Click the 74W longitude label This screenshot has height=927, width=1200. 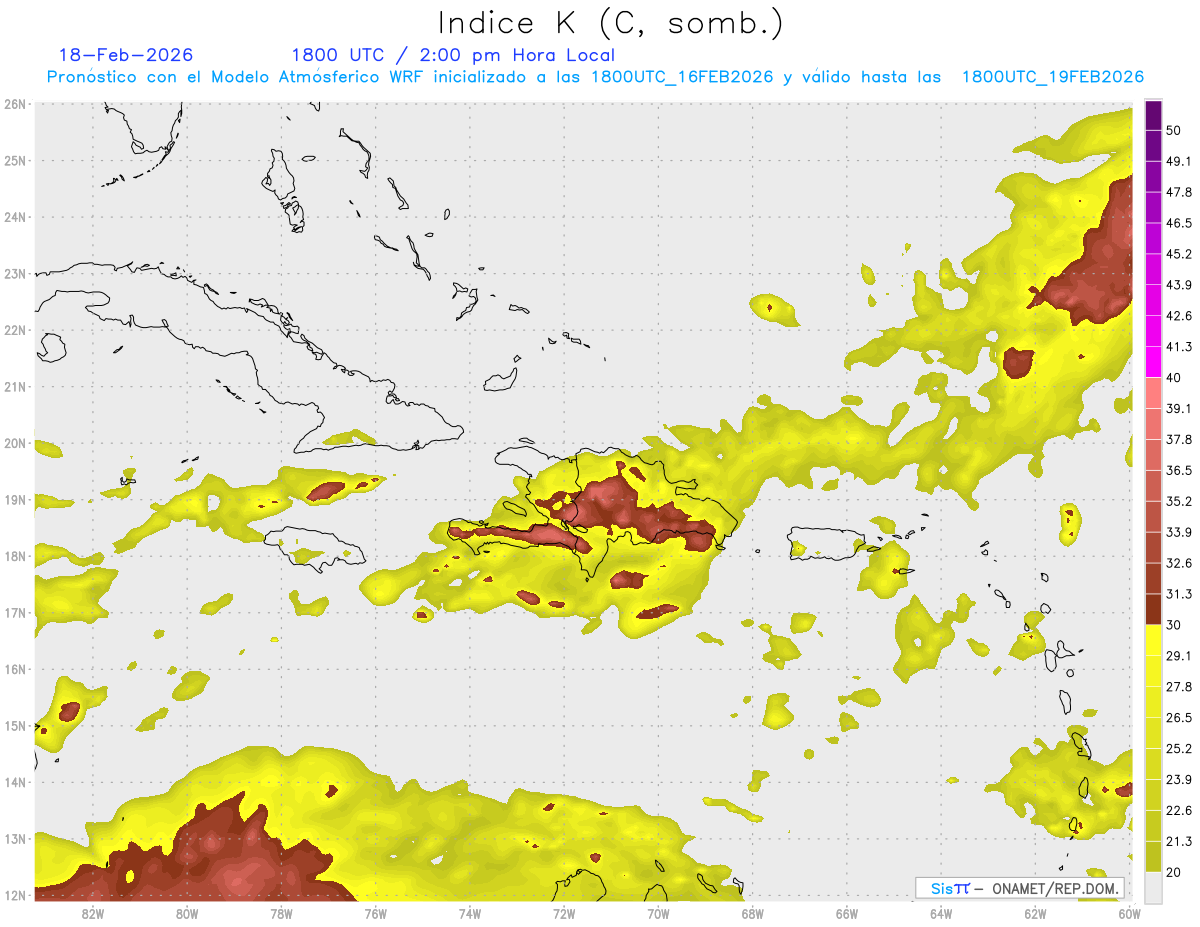470,913
